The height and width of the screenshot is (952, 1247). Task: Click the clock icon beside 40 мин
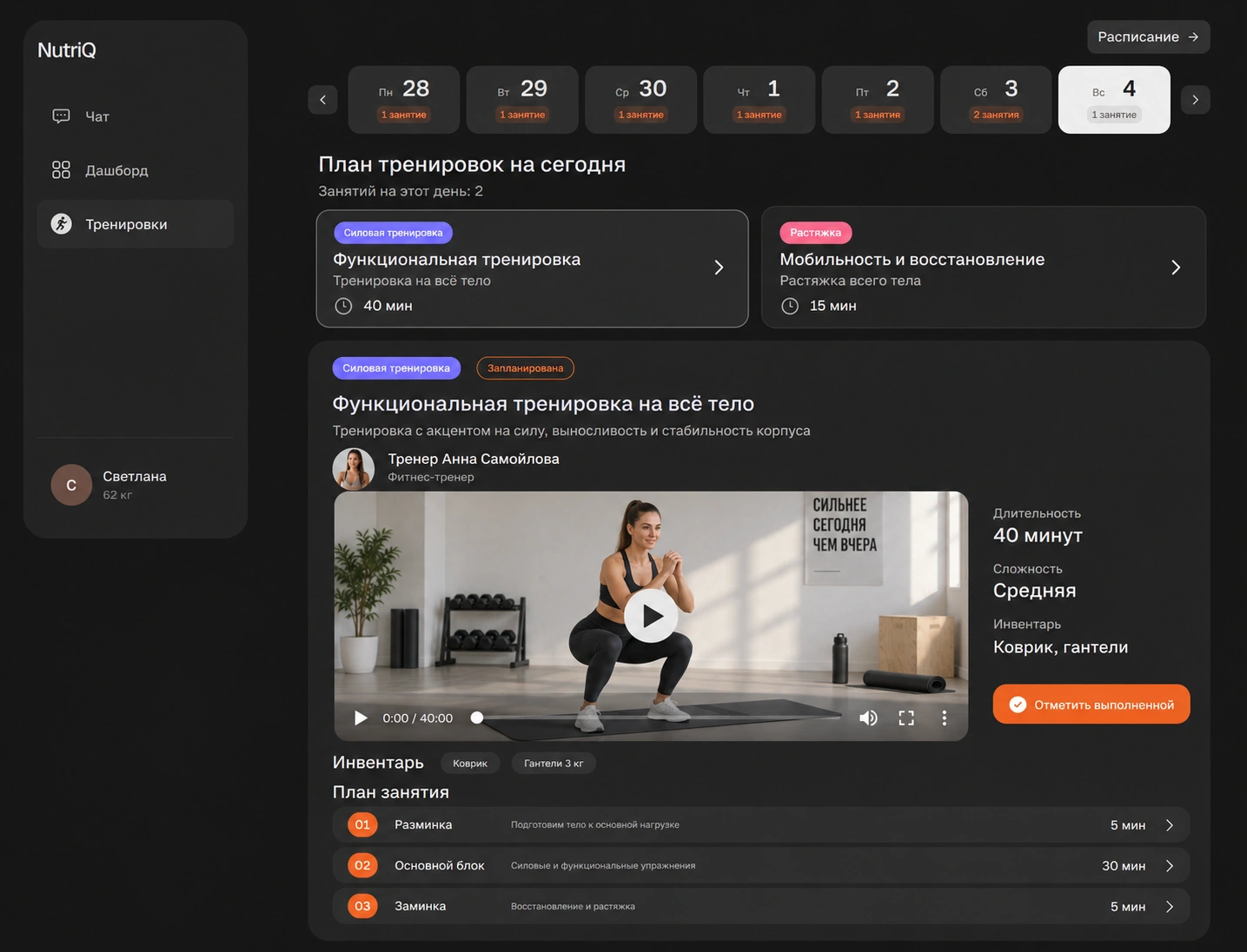343,306
